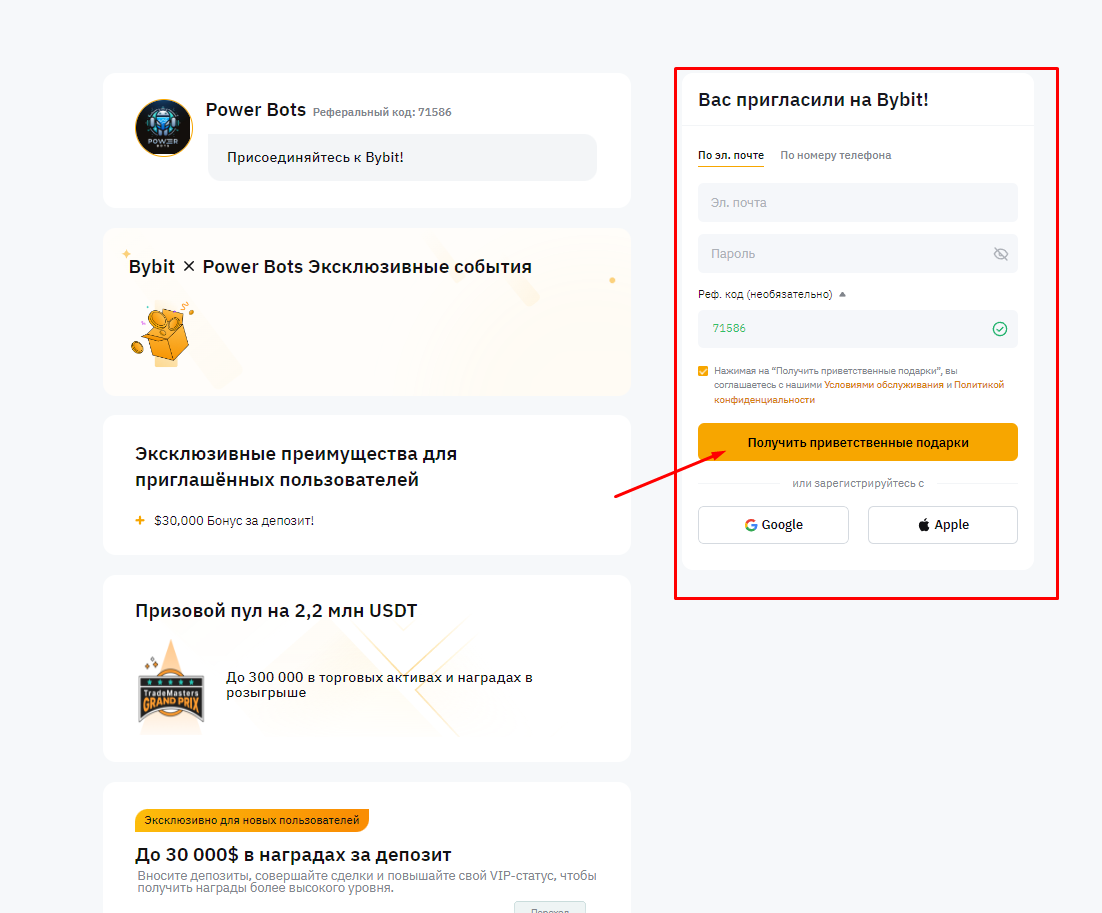Image resolution: width=1102 pixels, height=913 pixels.
Task: Select the Google logo icon
Action: point(749,524)
